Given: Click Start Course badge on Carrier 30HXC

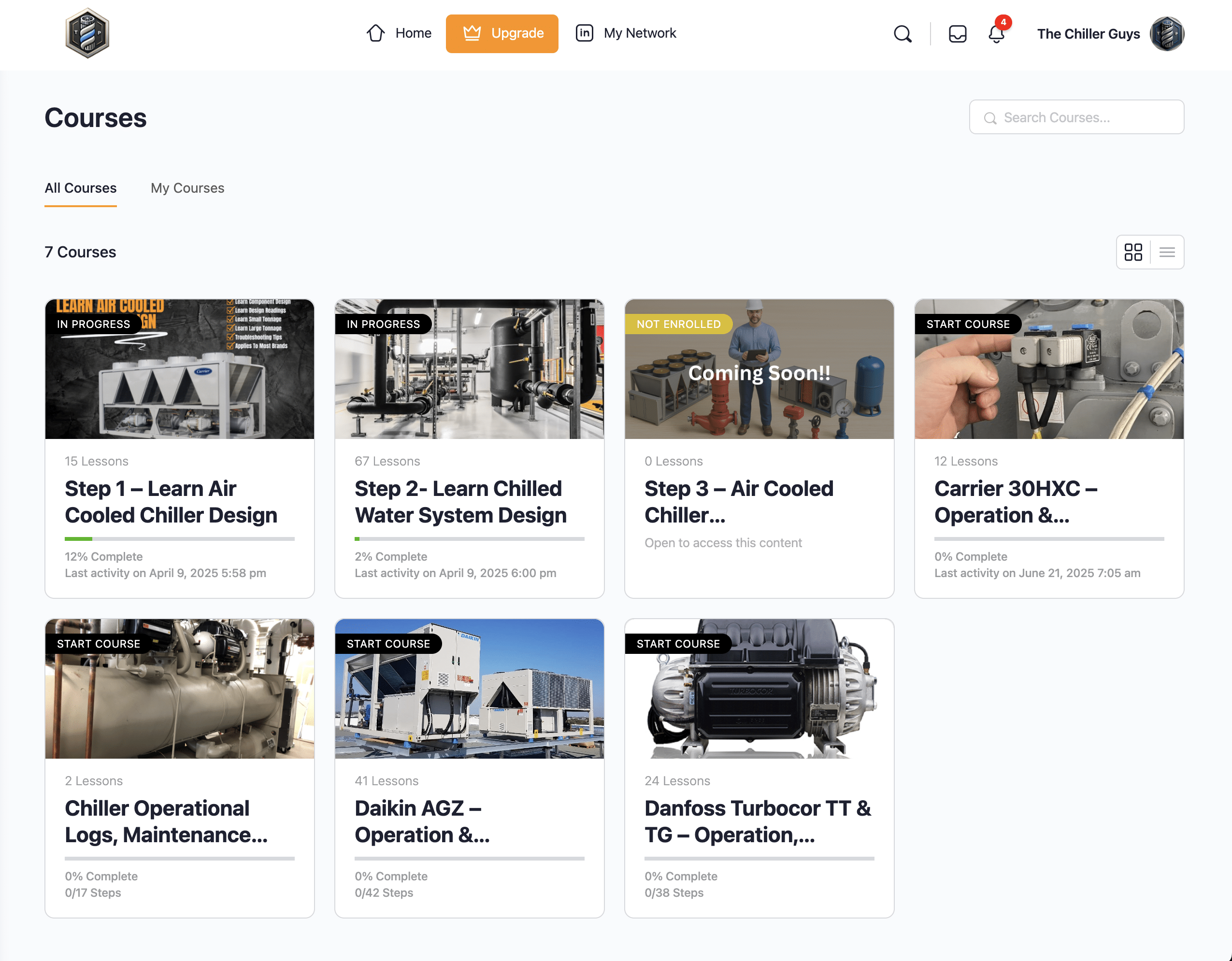Looking at the screenshot, I should [x=967, y=325].
